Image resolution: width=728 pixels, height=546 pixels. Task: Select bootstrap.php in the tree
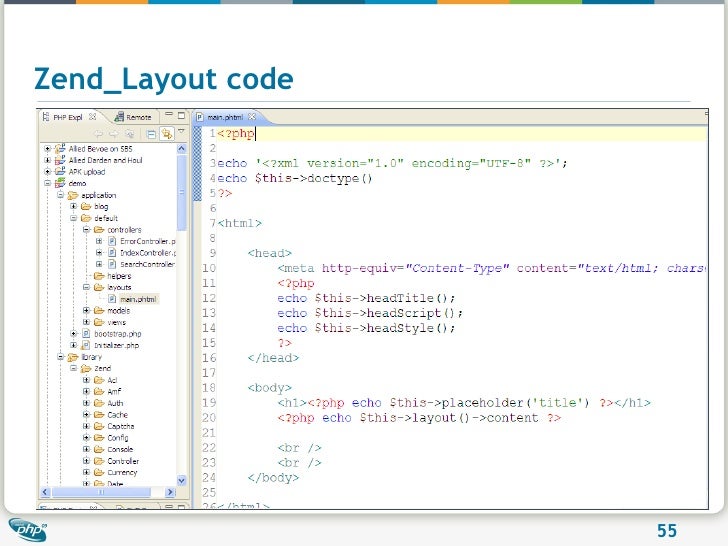pos(117,334)
